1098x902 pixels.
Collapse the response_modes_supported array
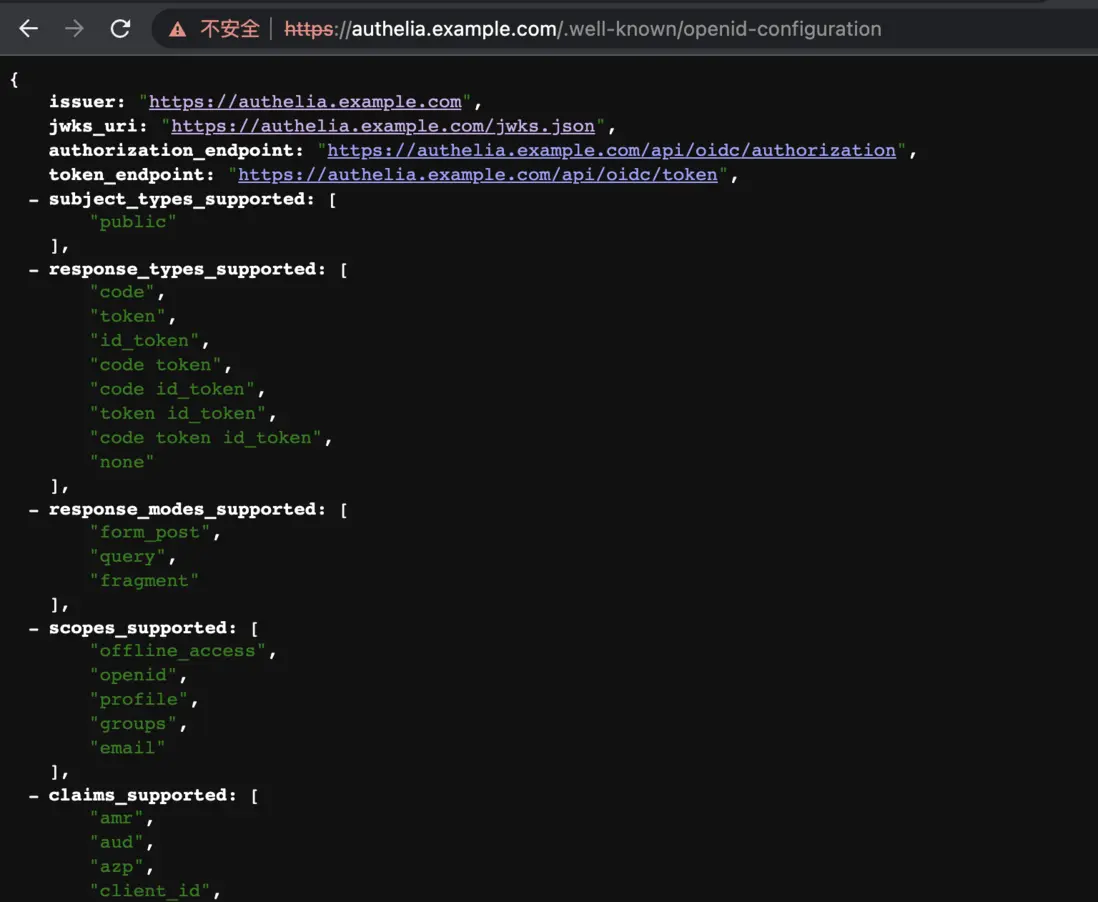[34, 510]
